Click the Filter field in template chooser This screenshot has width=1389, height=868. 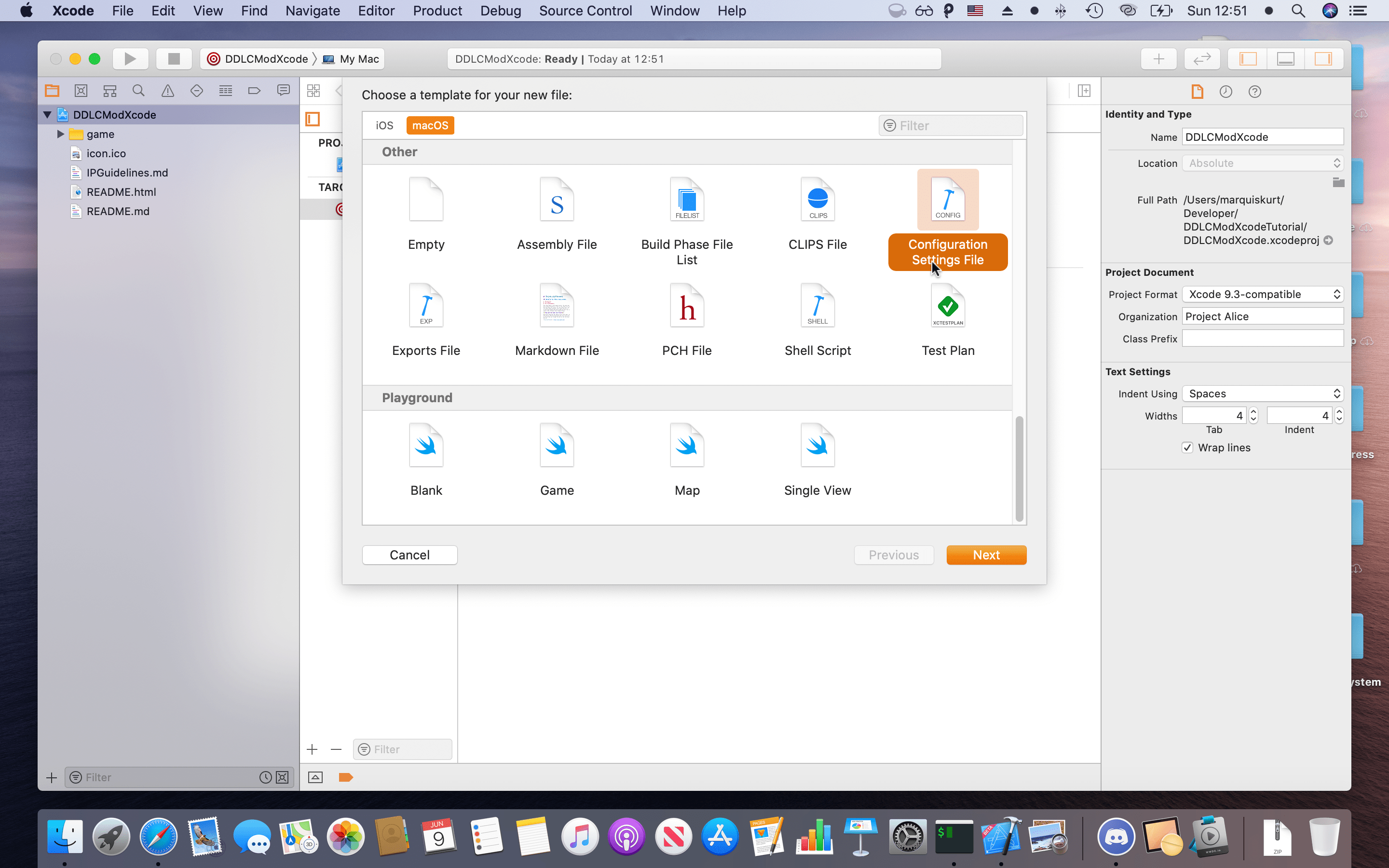951,124
